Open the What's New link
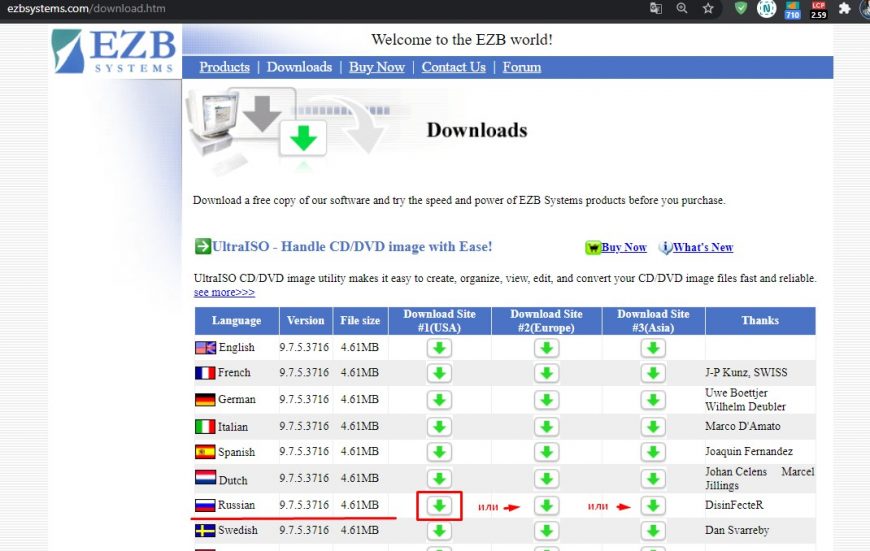This screenshot has width=870, height=551. click(702, 247)
